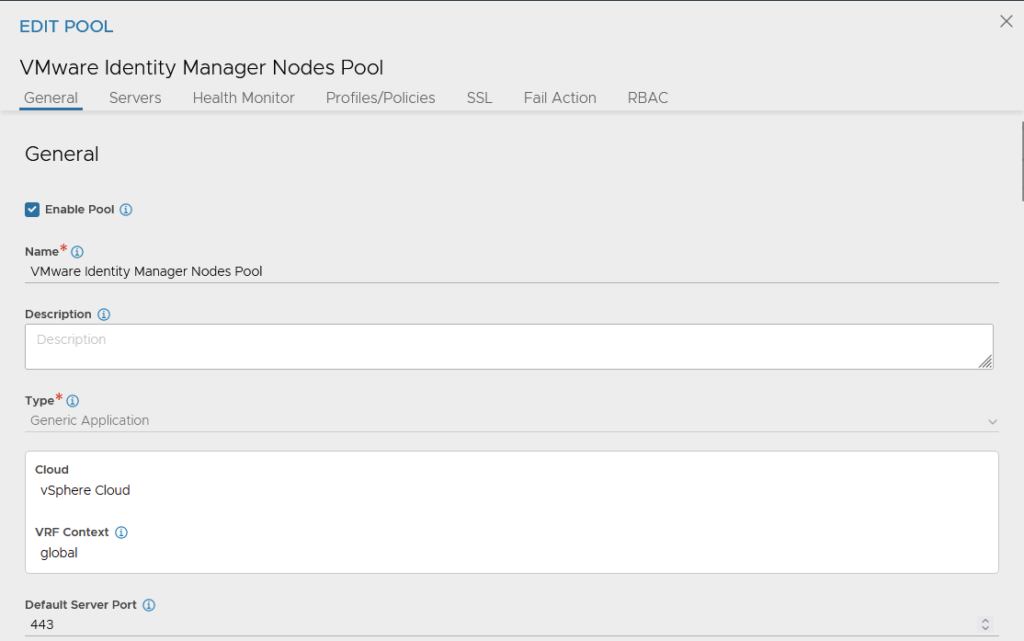
Task: Click info icon beside Type label
Action: point(72,401)
